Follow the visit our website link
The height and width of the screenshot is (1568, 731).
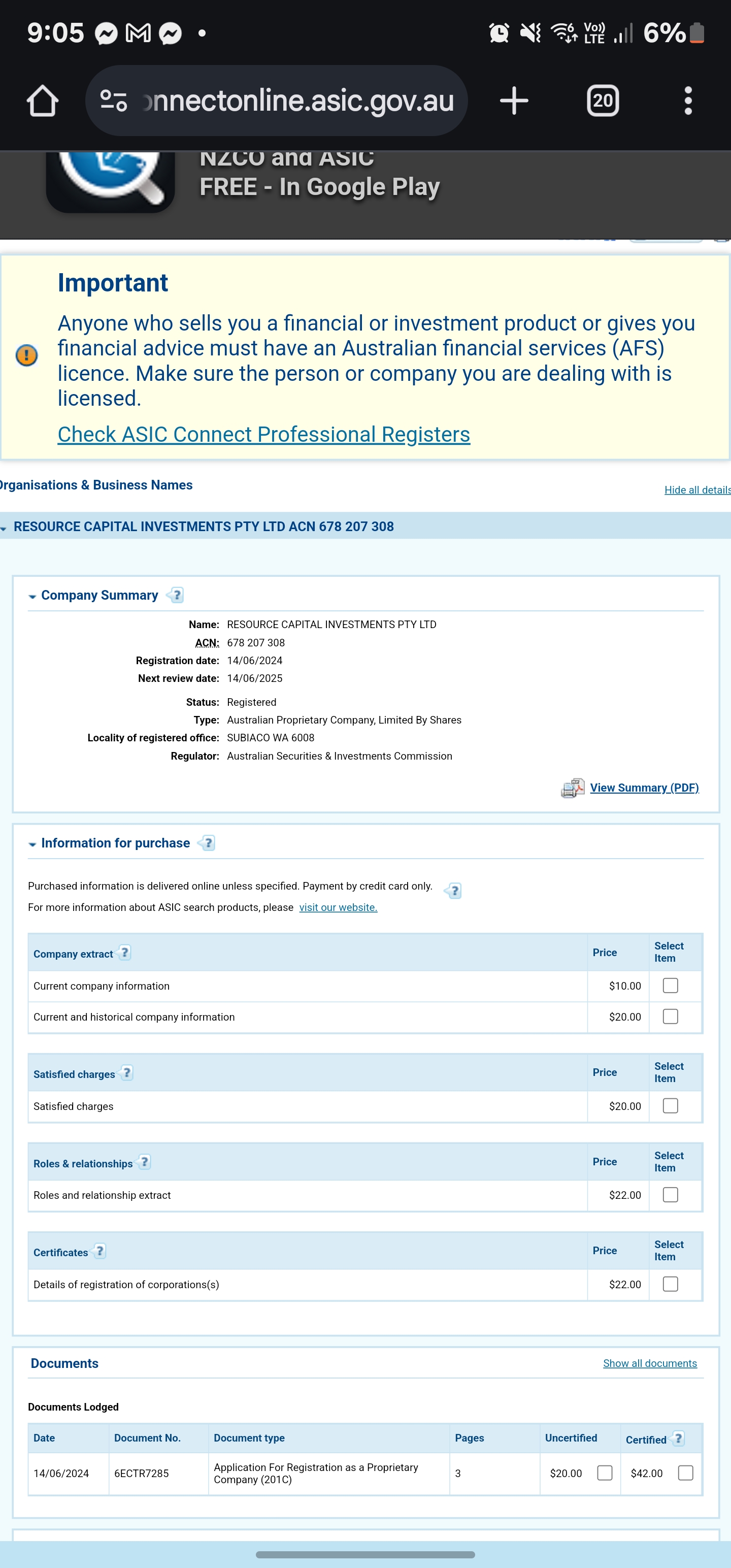pos(339,907)
